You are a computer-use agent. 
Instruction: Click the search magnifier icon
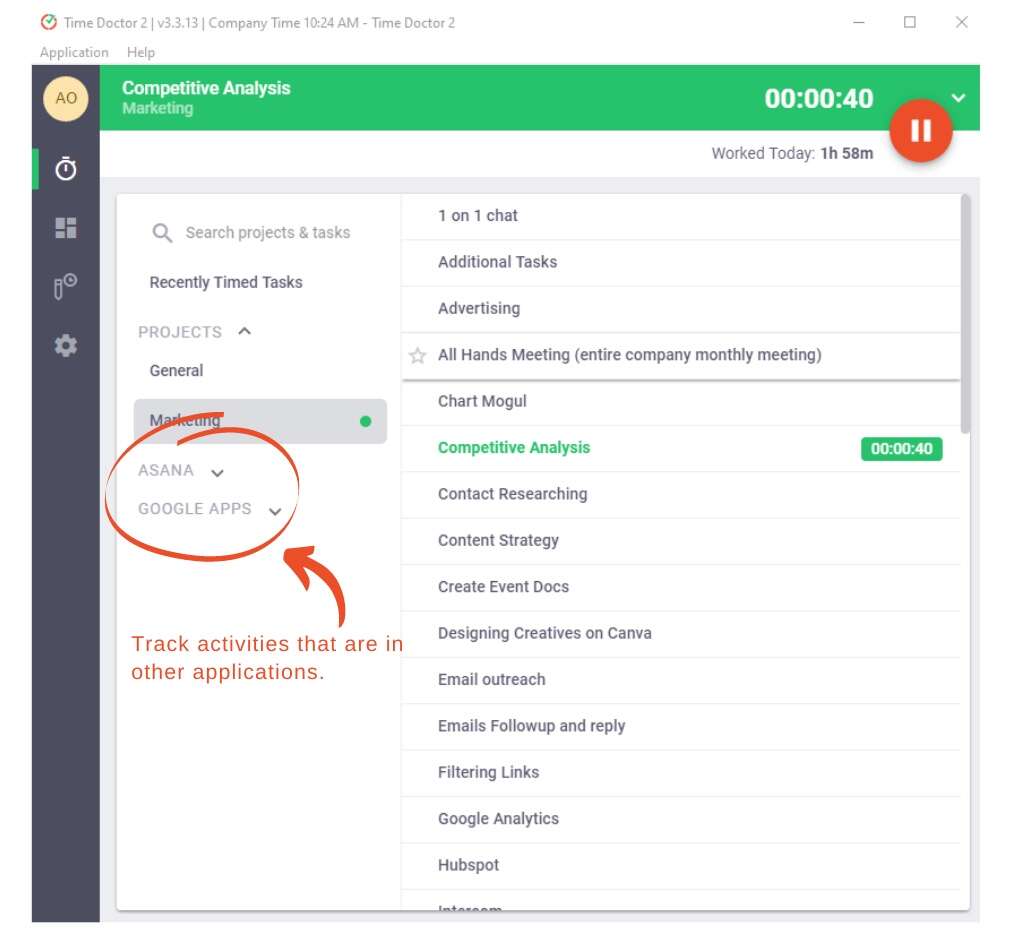click(162, 233)
